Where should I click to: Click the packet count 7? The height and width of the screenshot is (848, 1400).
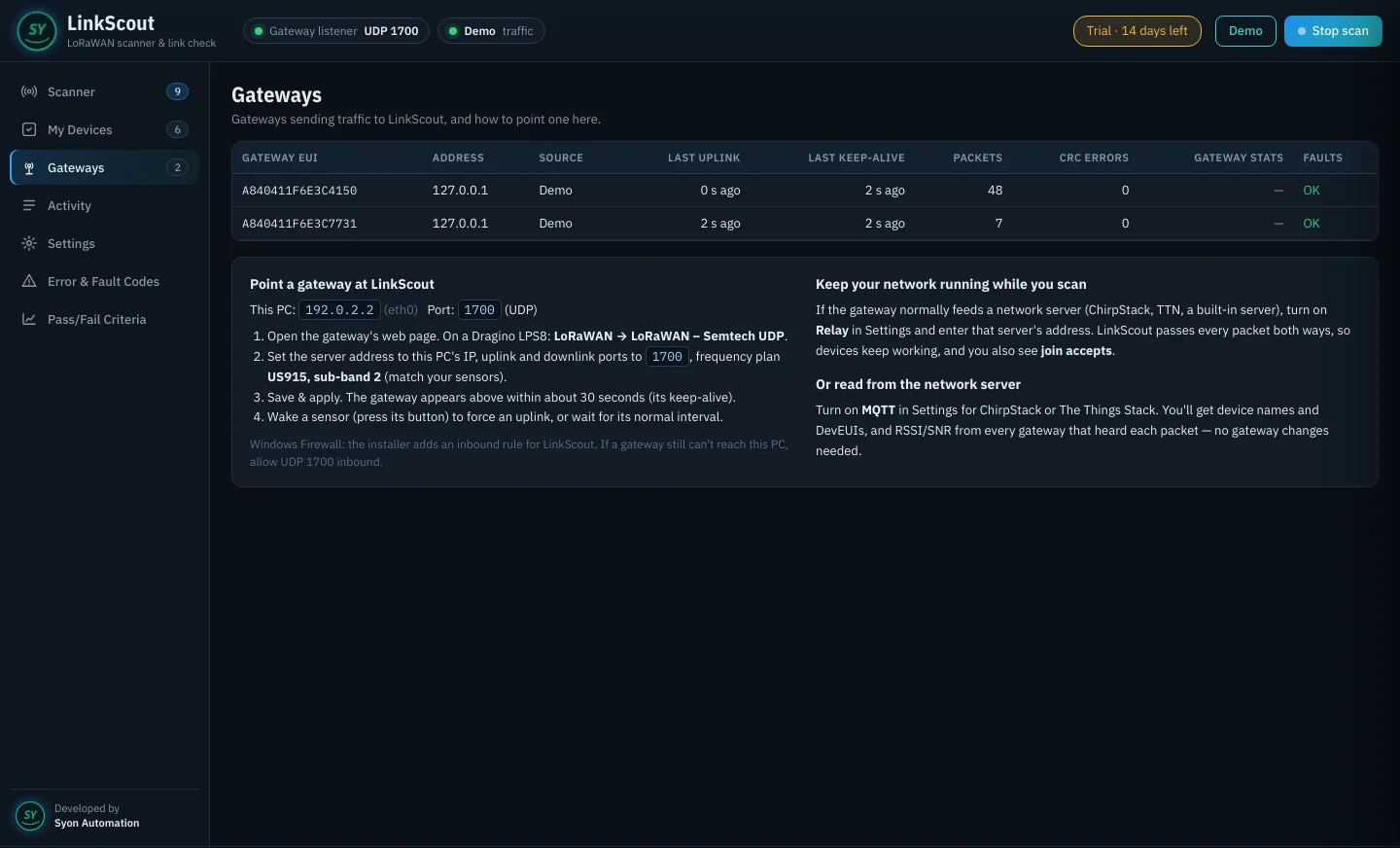pyautogui.click(x=998, y=224)
